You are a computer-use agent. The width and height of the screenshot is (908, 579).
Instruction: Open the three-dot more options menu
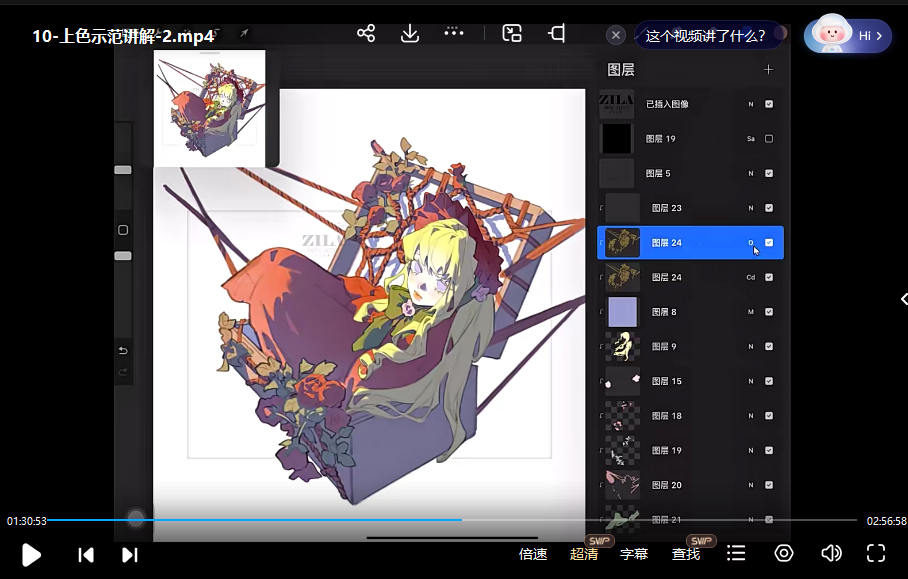pos(454,32)
